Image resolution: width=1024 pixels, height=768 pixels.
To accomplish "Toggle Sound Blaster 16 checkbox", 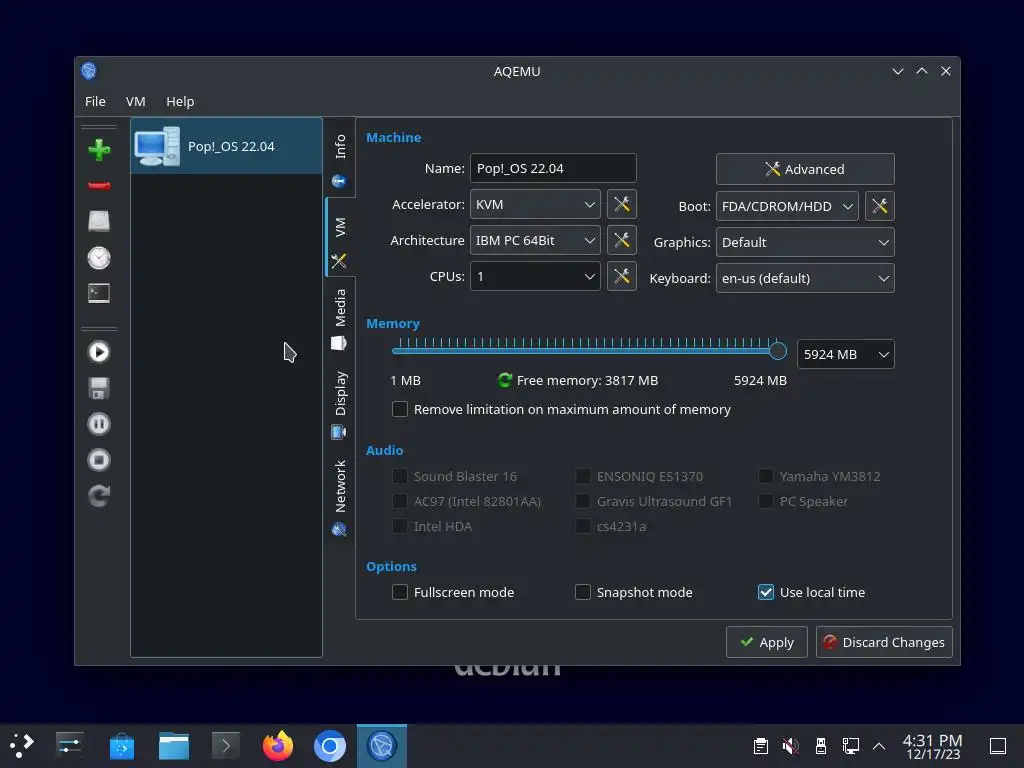I will pyautogui.click(x=400, y=476).
